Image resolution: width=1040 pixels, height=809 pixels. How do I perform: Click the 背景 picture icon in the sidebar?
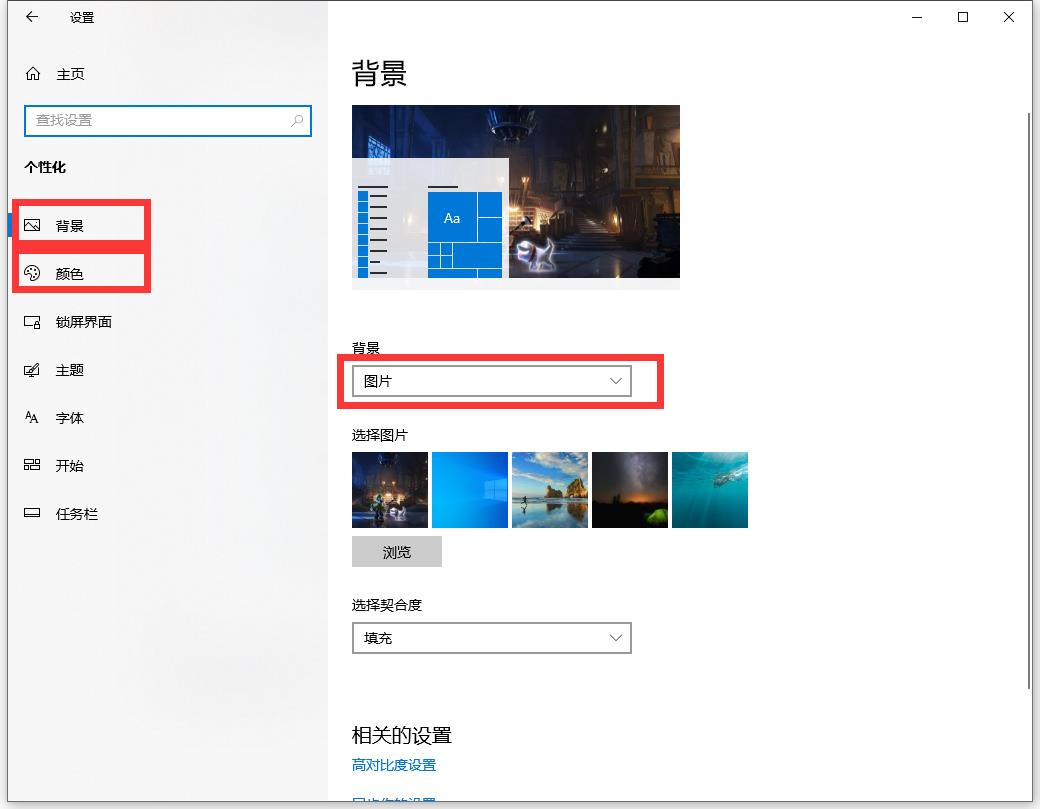coord(32,226)
